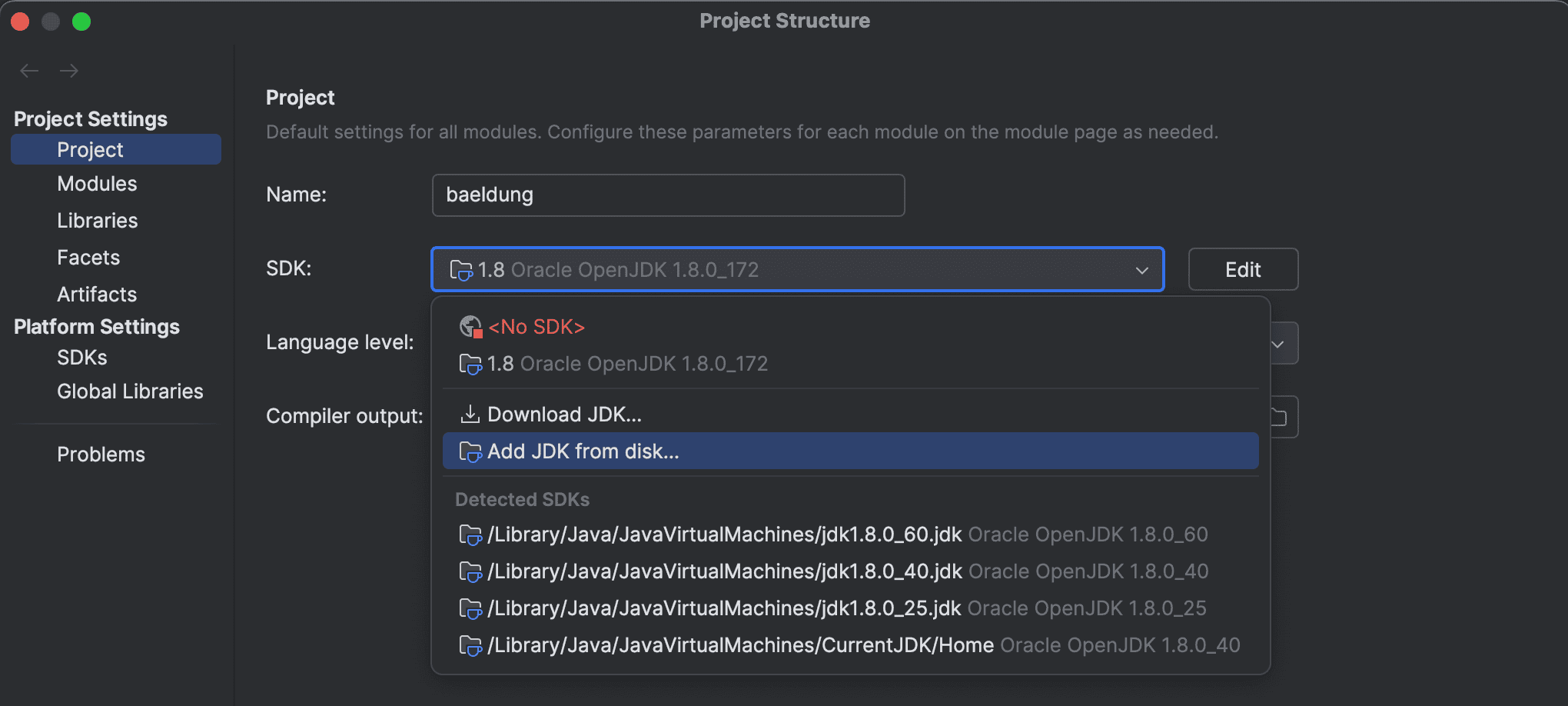Click the Download JDK arrow icon
This screenshot has height=706, width=1568.
pos(470,415)
